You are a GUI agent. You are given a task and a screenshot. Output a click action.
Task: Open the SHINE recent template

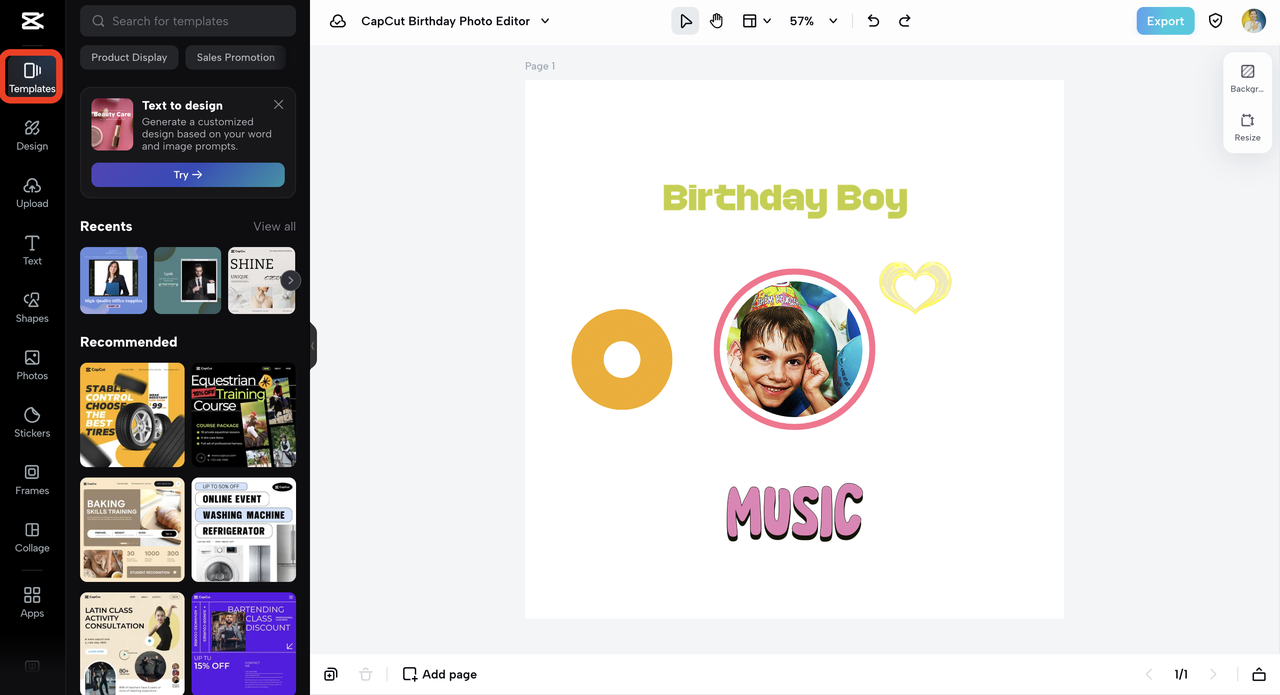[261, 281]
